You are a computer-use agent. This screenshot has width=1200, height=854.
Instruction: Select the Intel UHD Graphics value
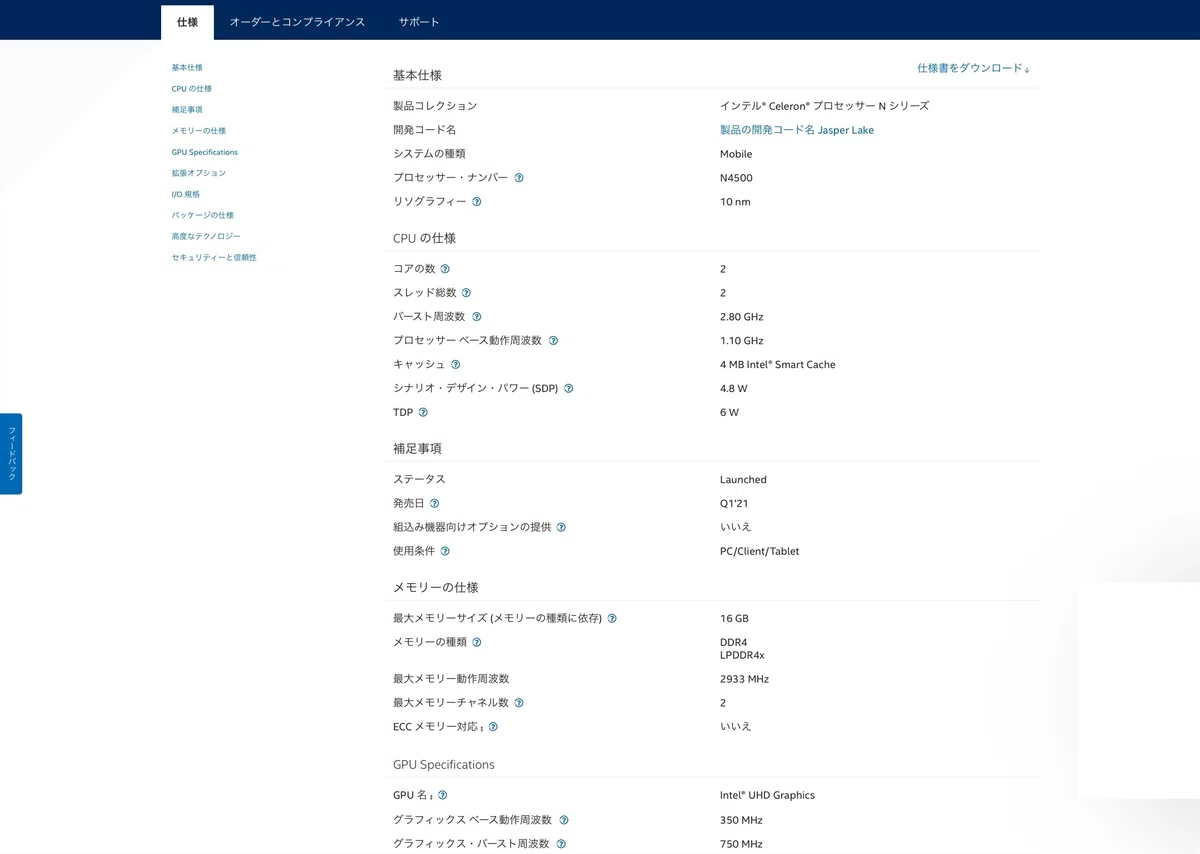pos(767,796)
